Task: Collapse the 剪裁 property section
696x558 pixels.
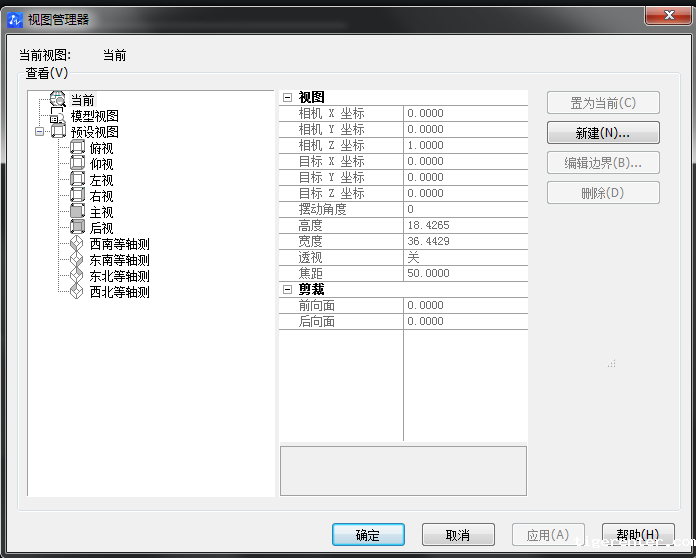Action: [x=288, y=290]
